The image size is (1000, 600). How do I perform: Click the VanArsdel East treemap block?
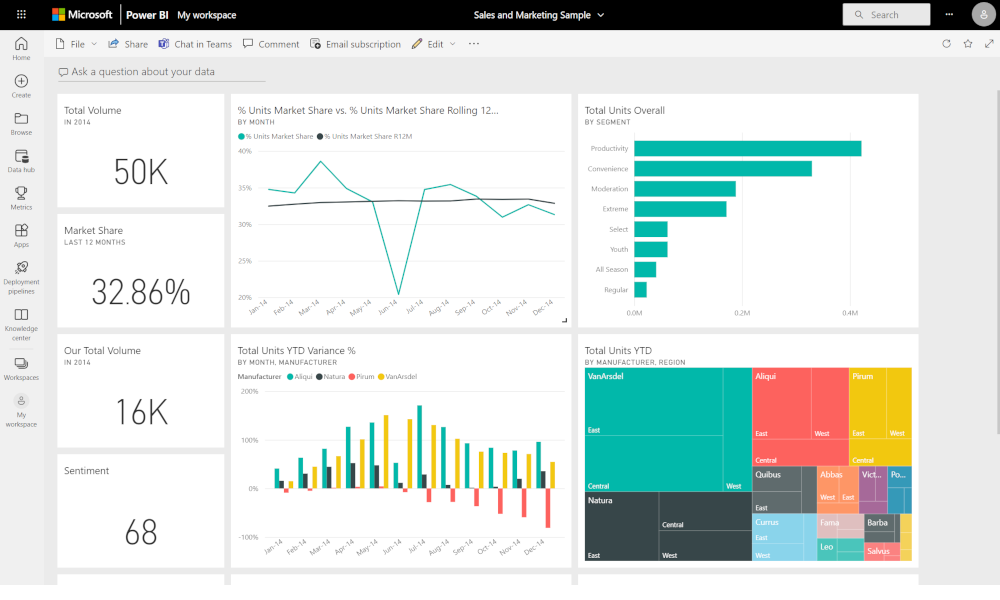654,402
